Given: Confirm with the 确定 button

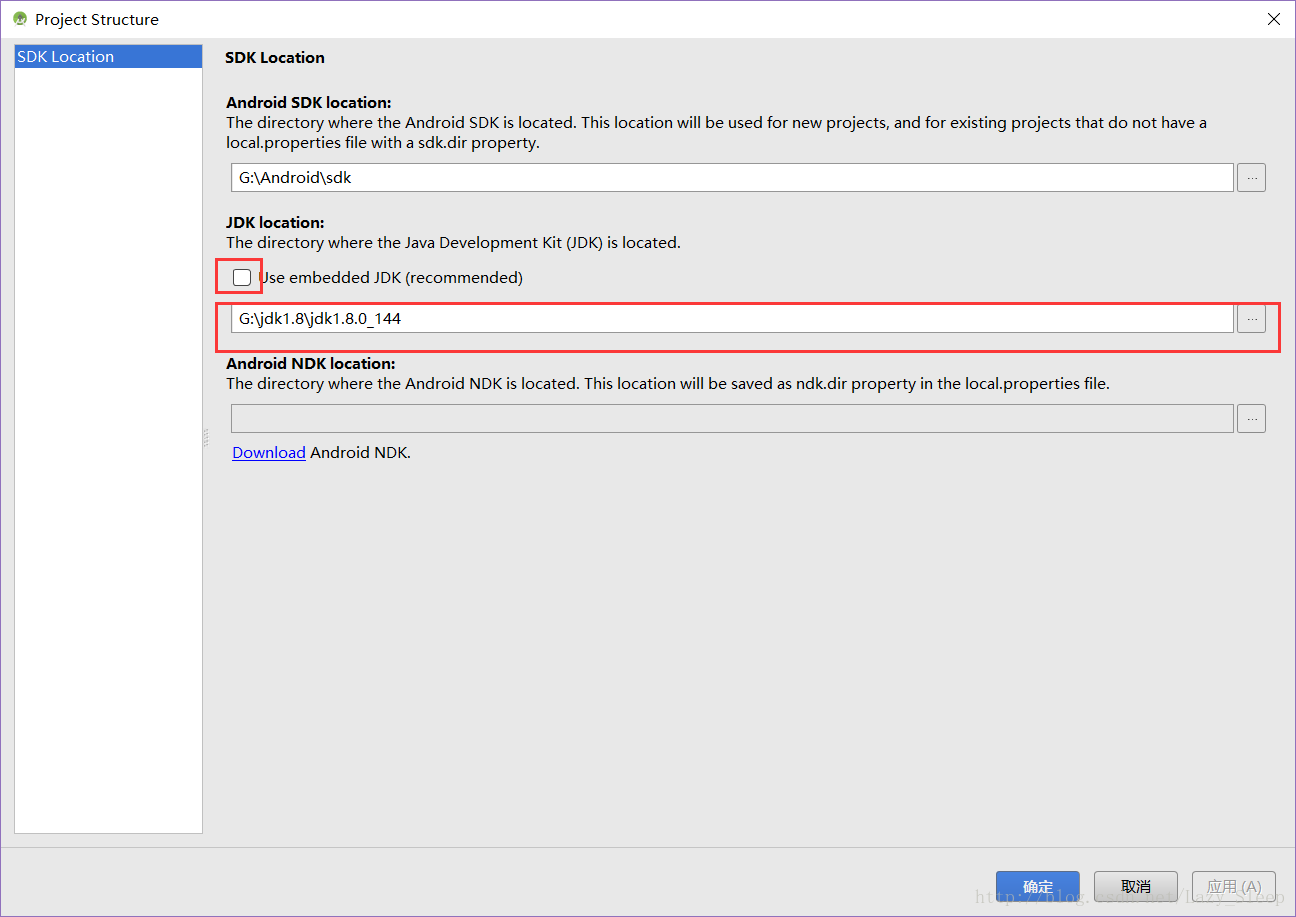Looking at the screenshot, I should pos(1038,886).
